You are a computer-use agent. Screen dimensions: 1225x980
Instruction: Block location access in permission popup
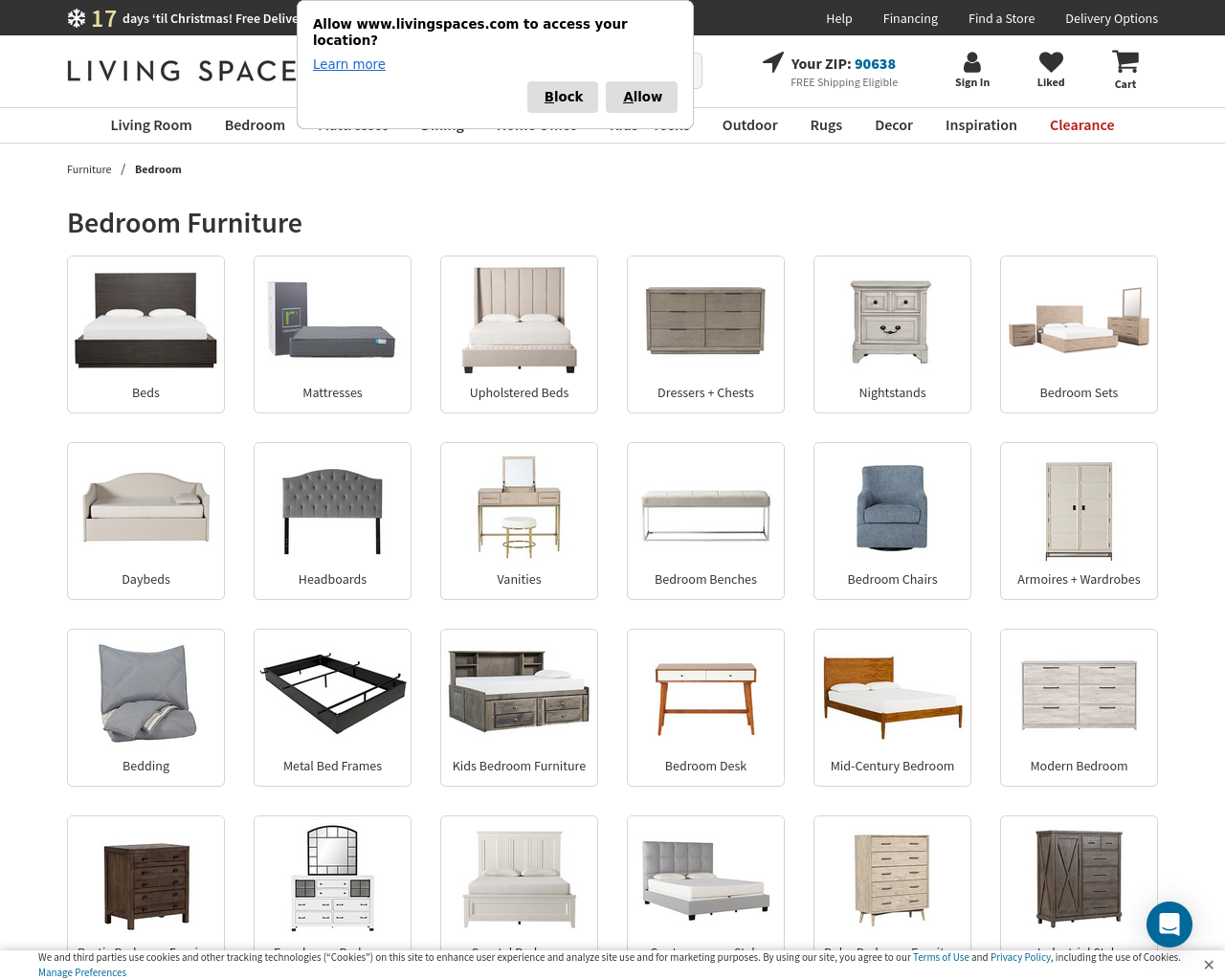[x=563, y=97]
